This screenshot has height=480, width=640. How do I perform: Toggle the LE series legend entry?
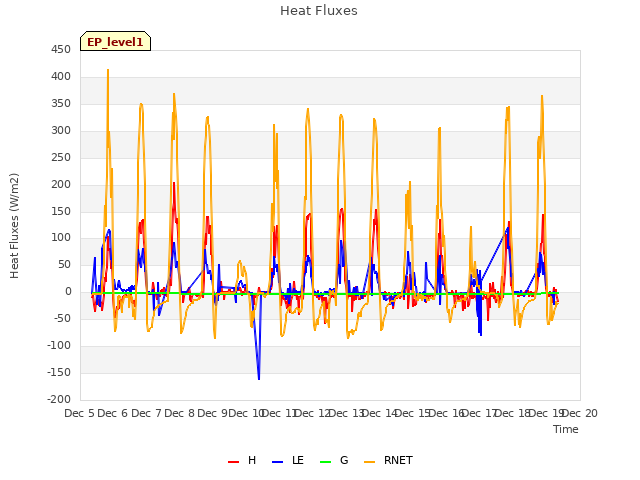point(288,460)
